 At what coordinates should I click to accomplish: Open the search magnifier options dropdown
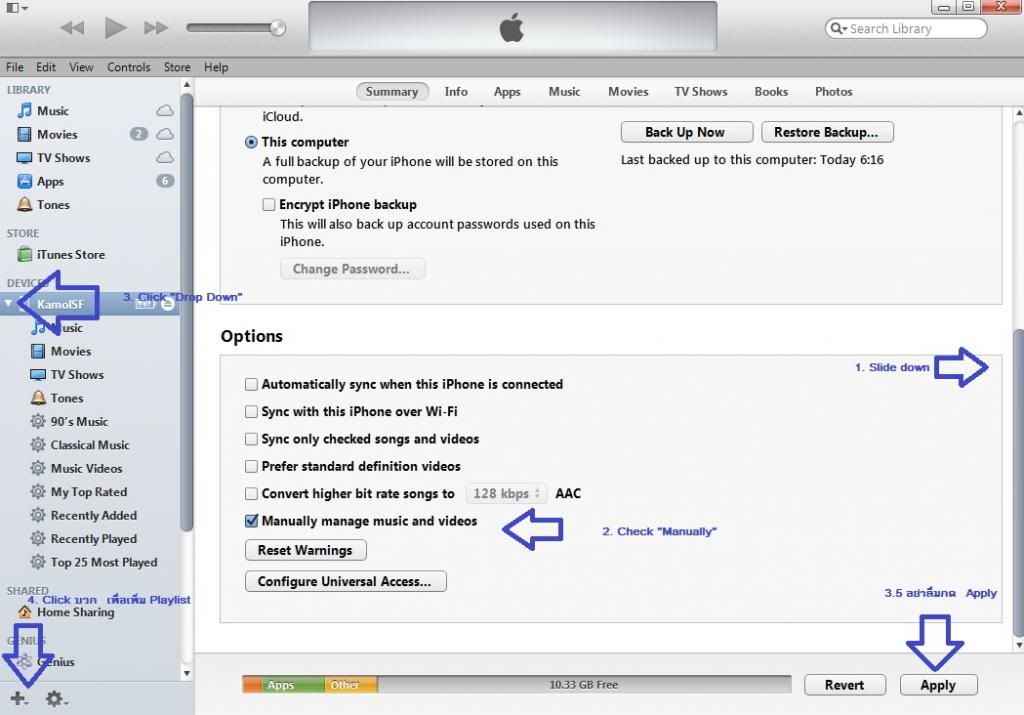click(x=839, y=29)
